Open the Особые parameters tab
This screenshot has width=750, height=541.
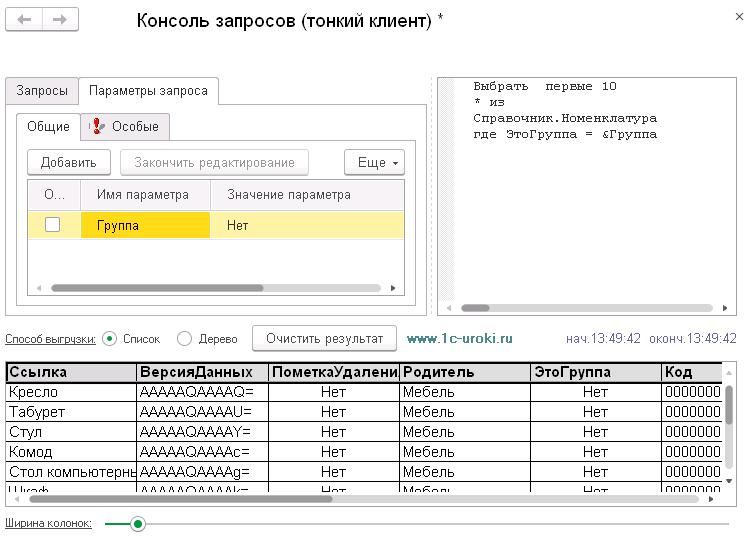[x=125, y=126]
